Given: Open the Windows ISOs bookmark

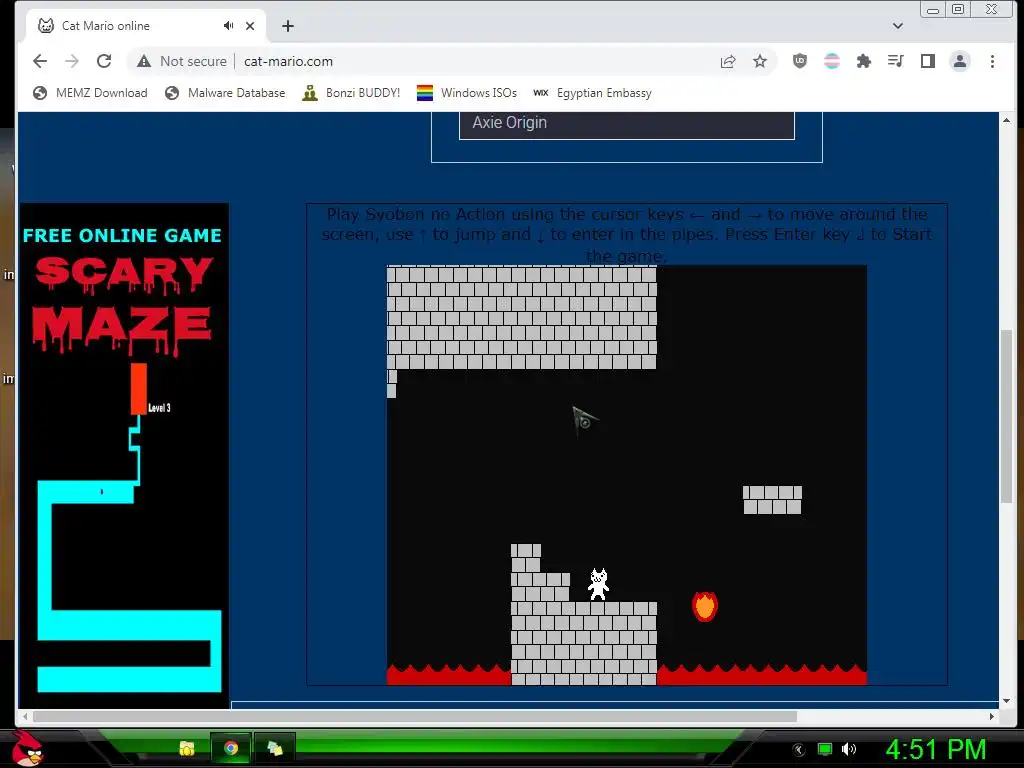Looking at the screenshot, I should tap(467, 93).
